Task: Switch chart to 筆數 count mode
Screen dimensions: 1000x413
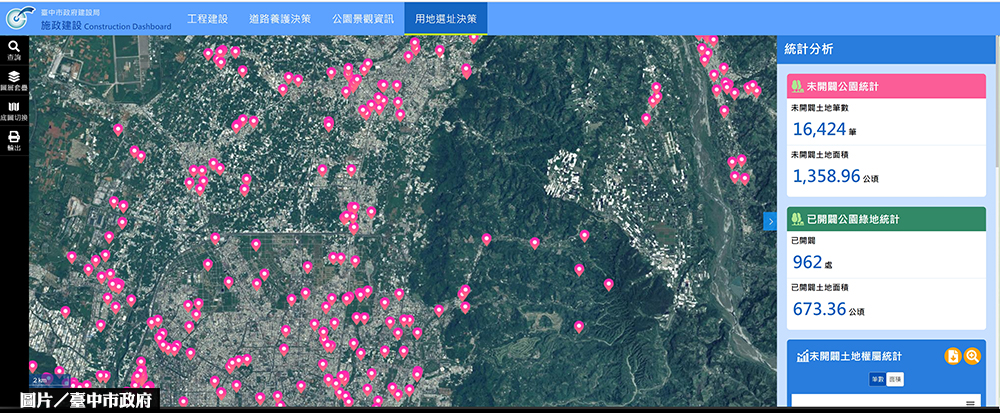Action: tap(877, 379)
